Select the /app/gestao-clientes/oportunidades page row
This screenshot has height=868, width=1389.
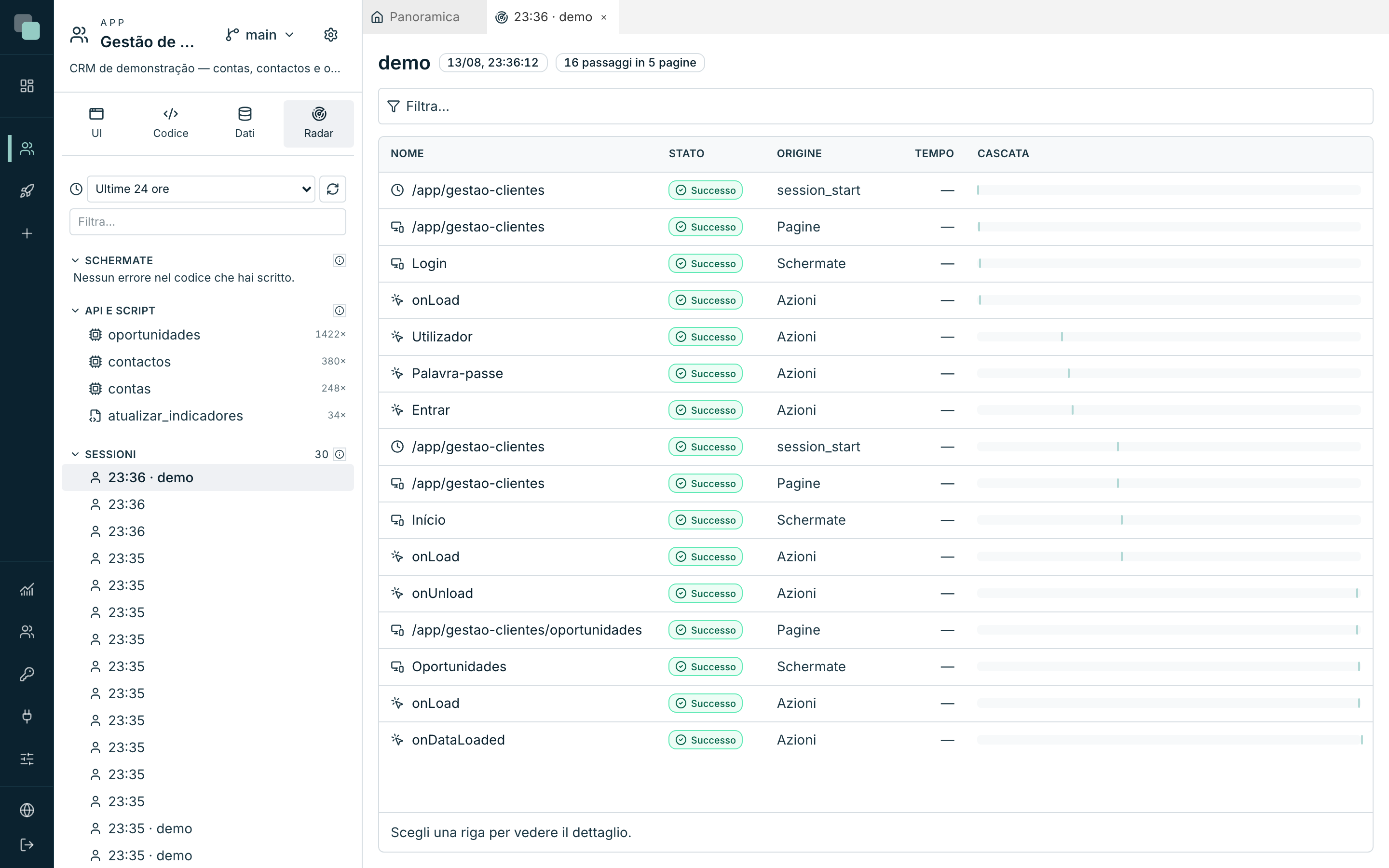(875, 630)
